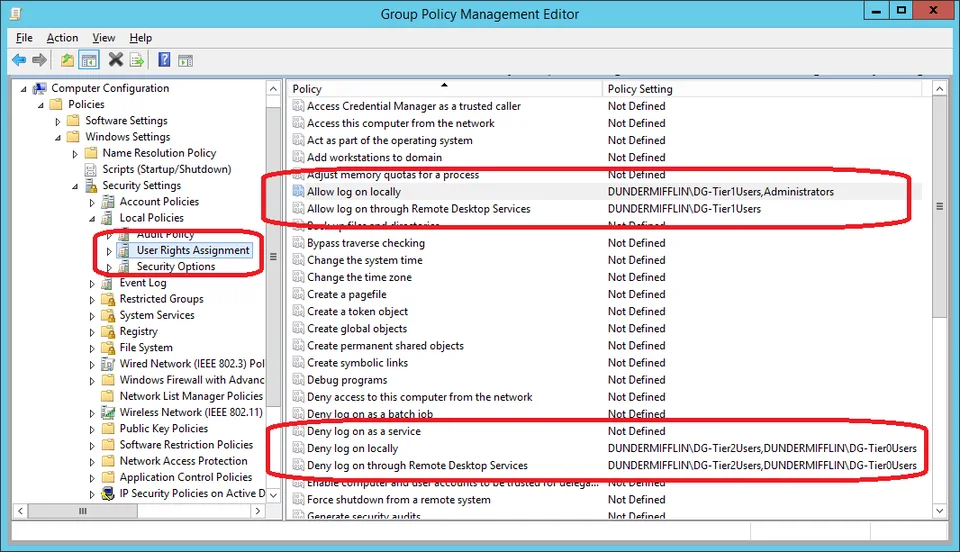Click the policy icon beside Allow log on locally
Screen dimensions: 960x552
pyautogui.click(x=298, y=192)
